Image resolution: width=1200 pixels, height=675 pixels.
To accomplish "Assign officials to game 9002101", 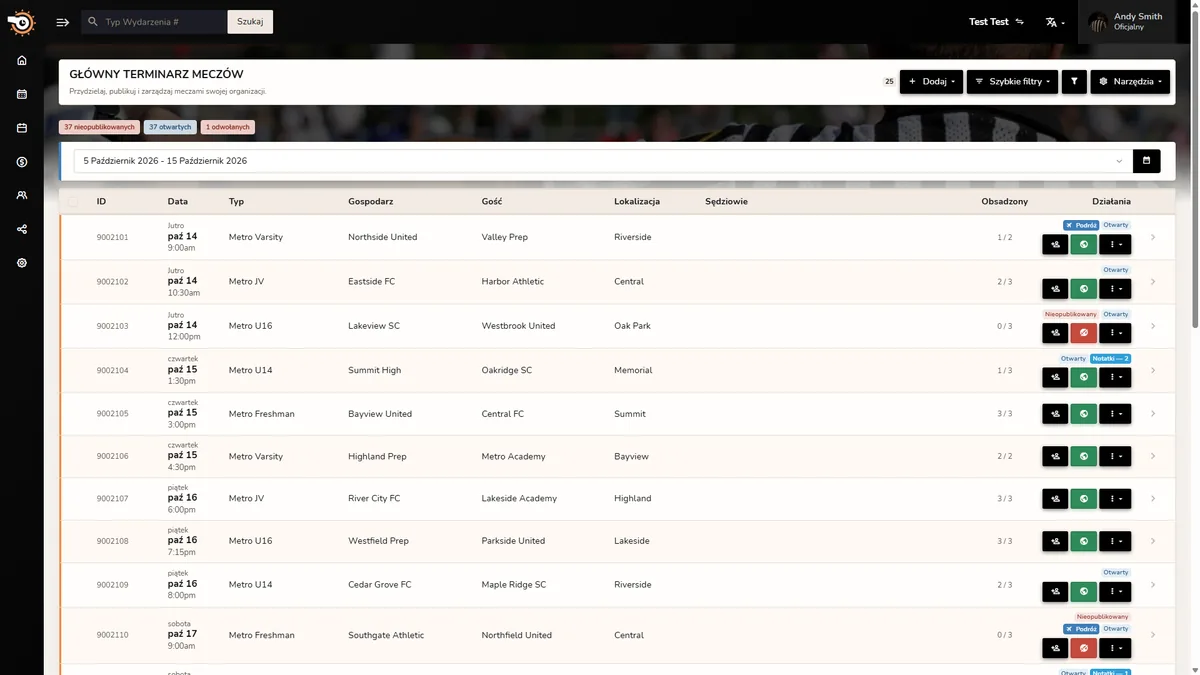I will point(1055,244).
